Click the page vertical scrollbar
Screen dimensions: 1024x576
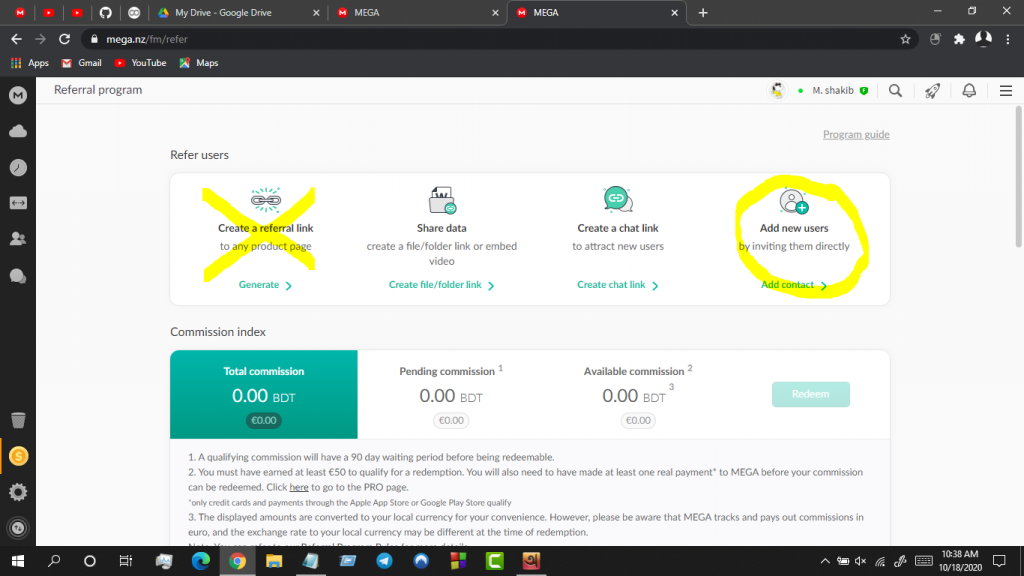[1018, 176]
